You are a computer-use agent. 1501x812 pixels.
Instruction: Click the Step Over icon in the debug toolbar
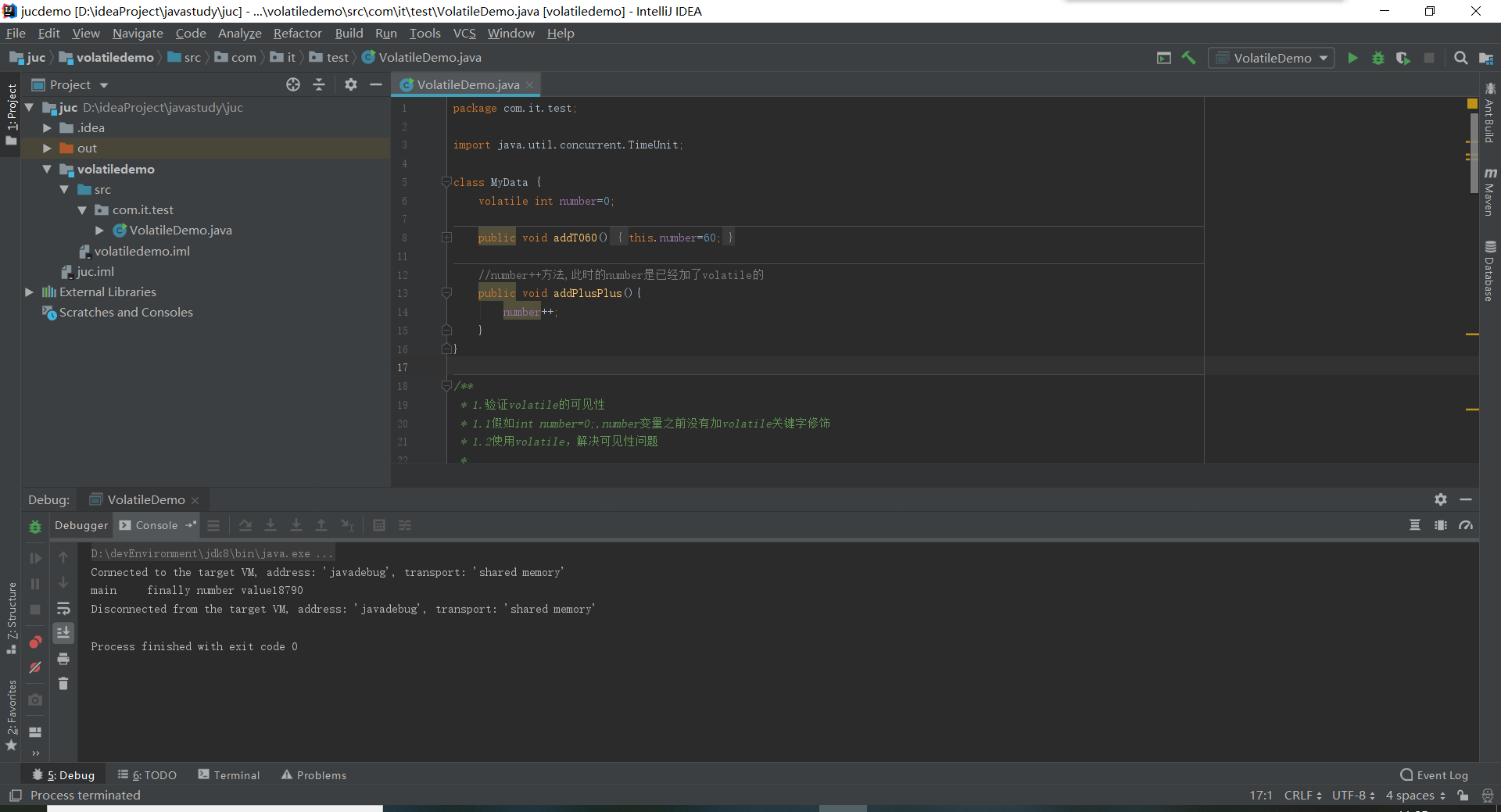pyautogui.click(x=245, y=525)
